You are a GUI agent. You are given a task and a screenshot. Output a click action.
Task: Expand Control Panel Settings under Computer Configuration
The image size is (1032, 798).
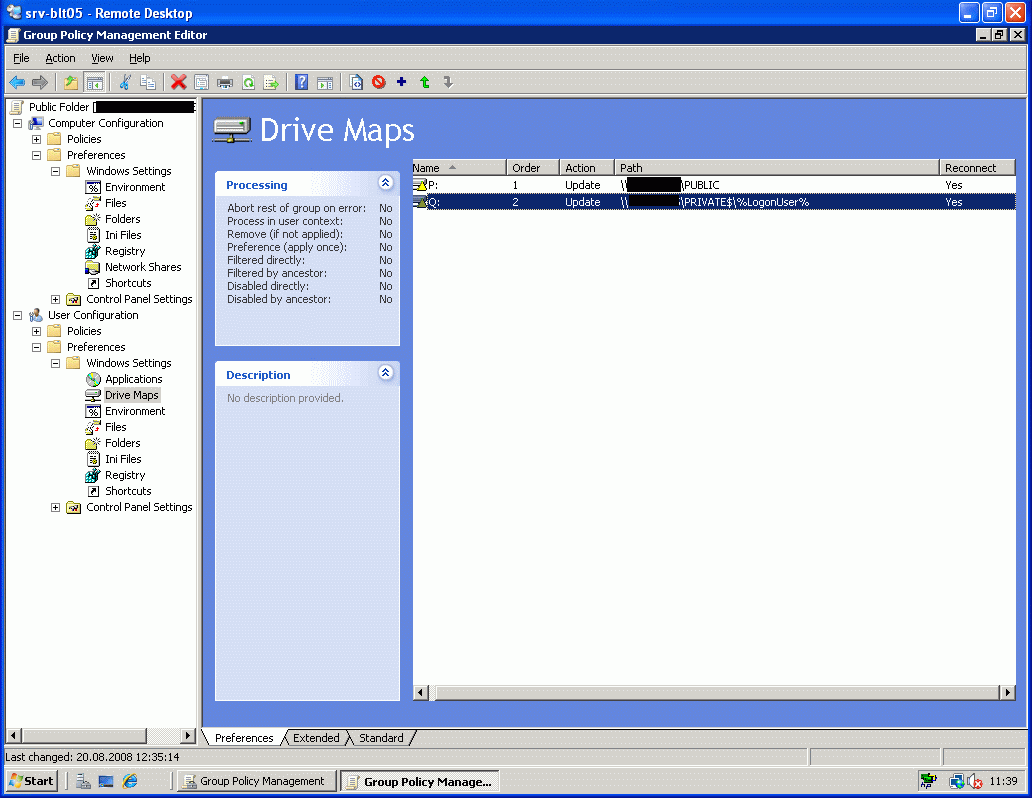coord(56,299)
